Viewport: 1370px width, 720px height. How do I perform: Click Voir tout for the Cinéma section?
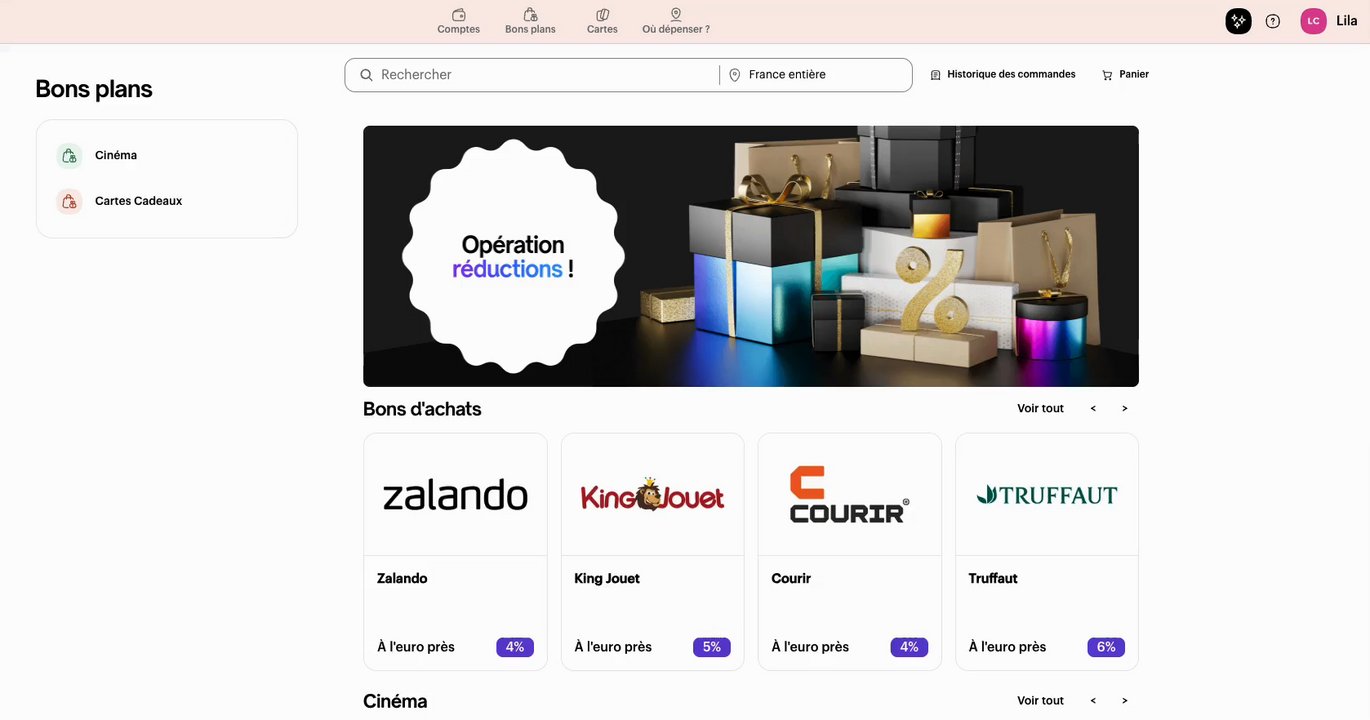(x=1040, y=700)
